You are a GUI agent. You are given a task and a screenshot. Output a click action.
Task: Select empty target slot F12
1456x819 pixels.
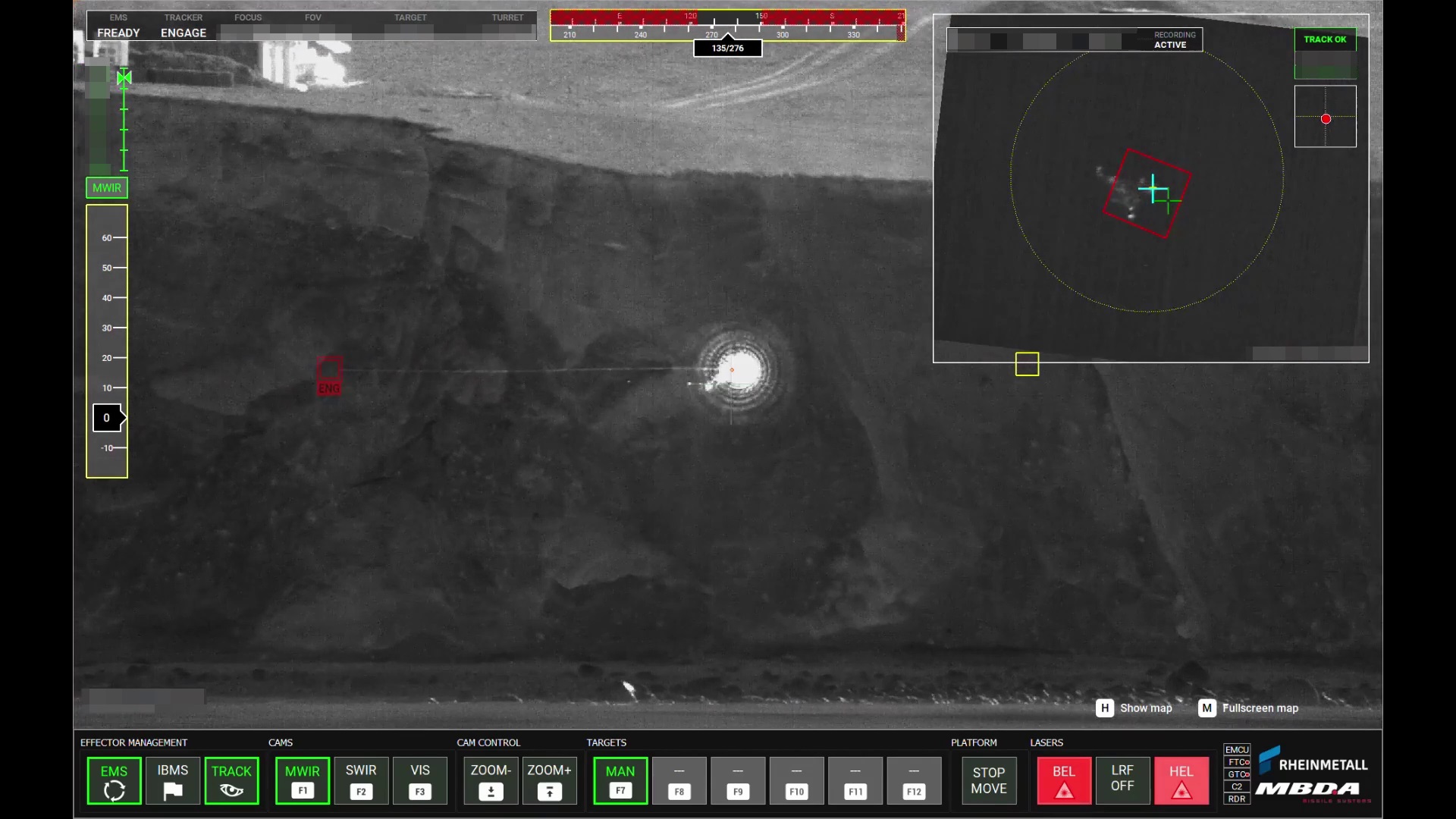coord(914,780)
